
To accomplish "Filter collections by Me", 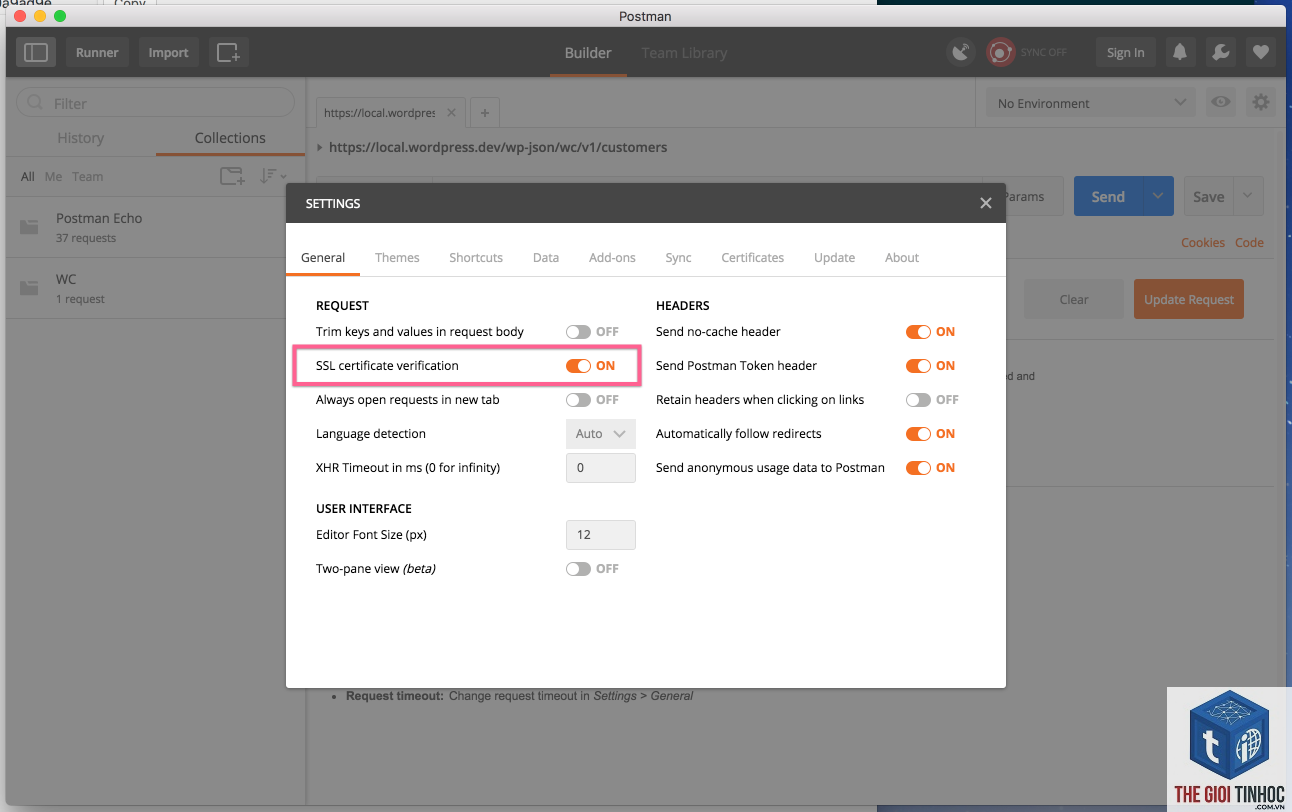I will (x=53, y=177).
